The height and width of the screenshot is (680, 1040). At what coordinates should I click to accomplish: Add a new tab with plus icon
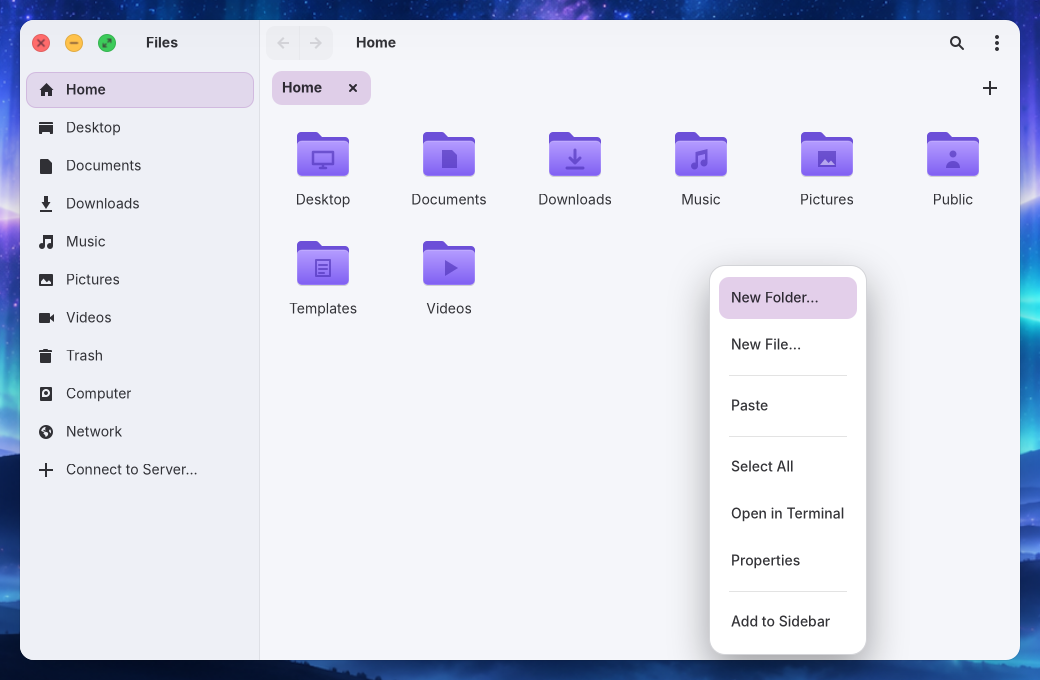[990, 88]
